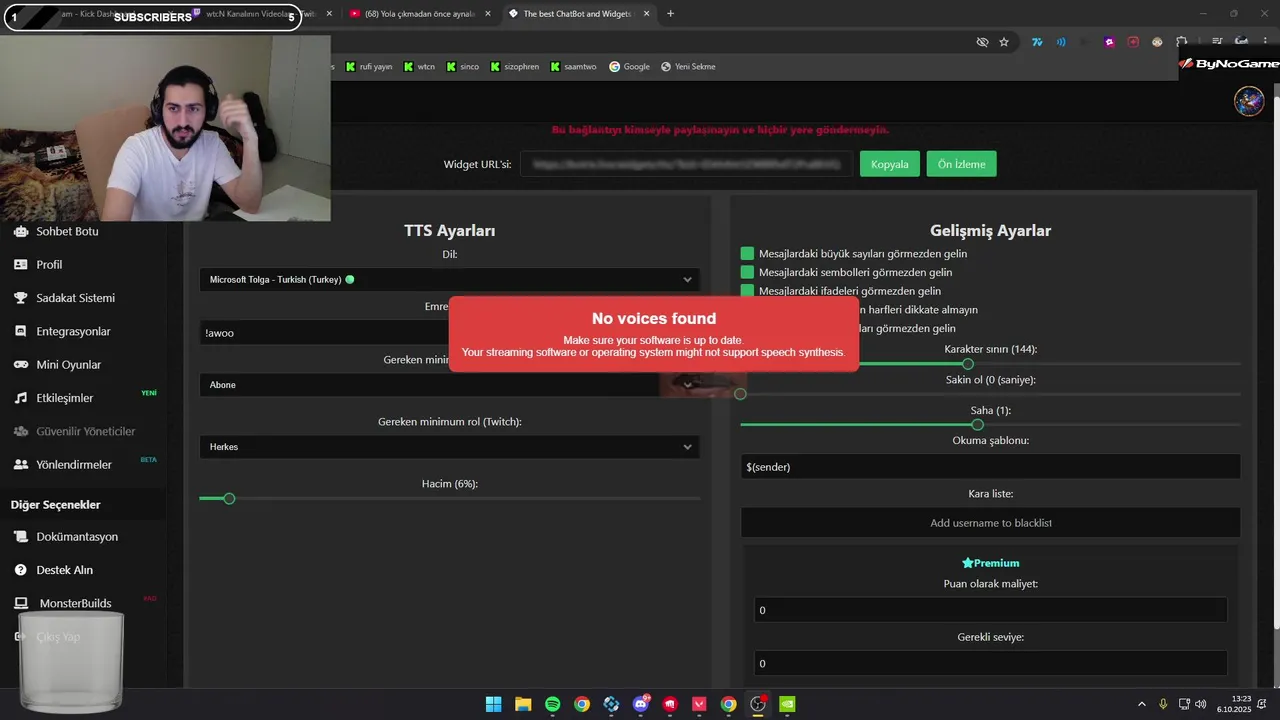
Task: Open MonsterBuilds sidebar link
Action: pyautogui.click(x=63, y=603)
